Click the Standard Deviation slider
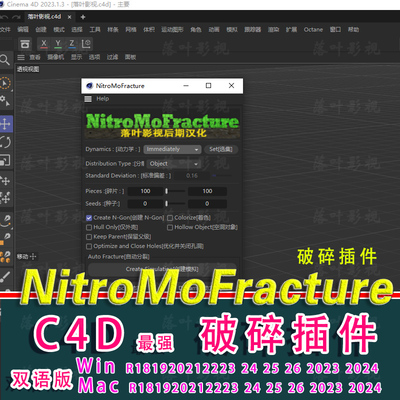This screenshot has width=400, height=400. point(221,175)
